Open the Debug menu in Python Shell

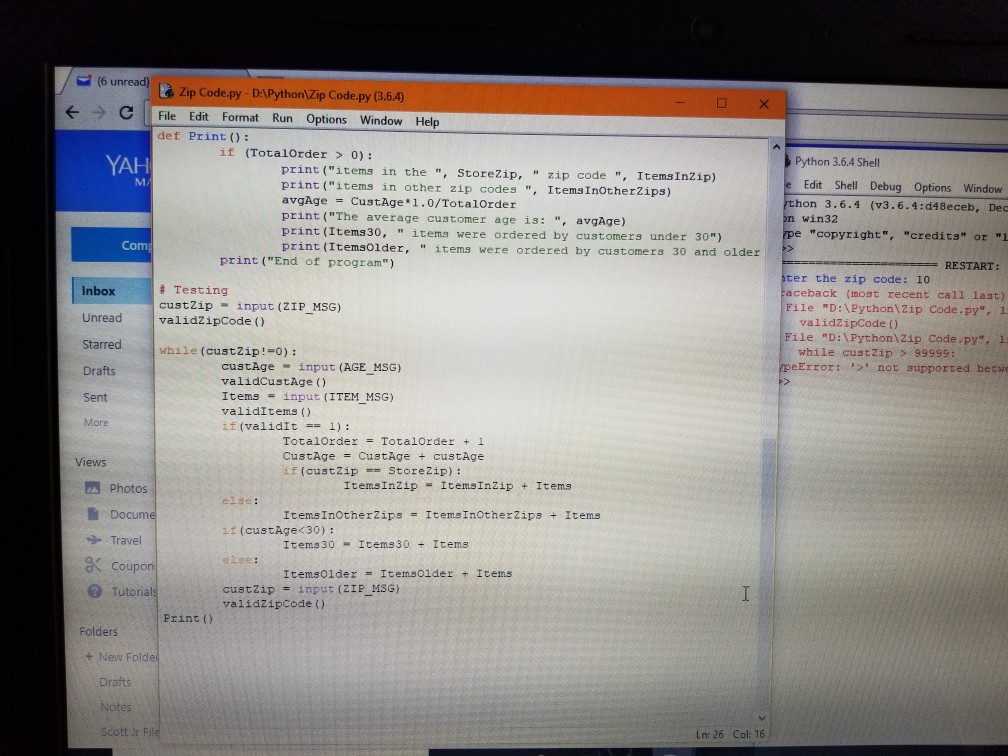[x=886, y=186]
